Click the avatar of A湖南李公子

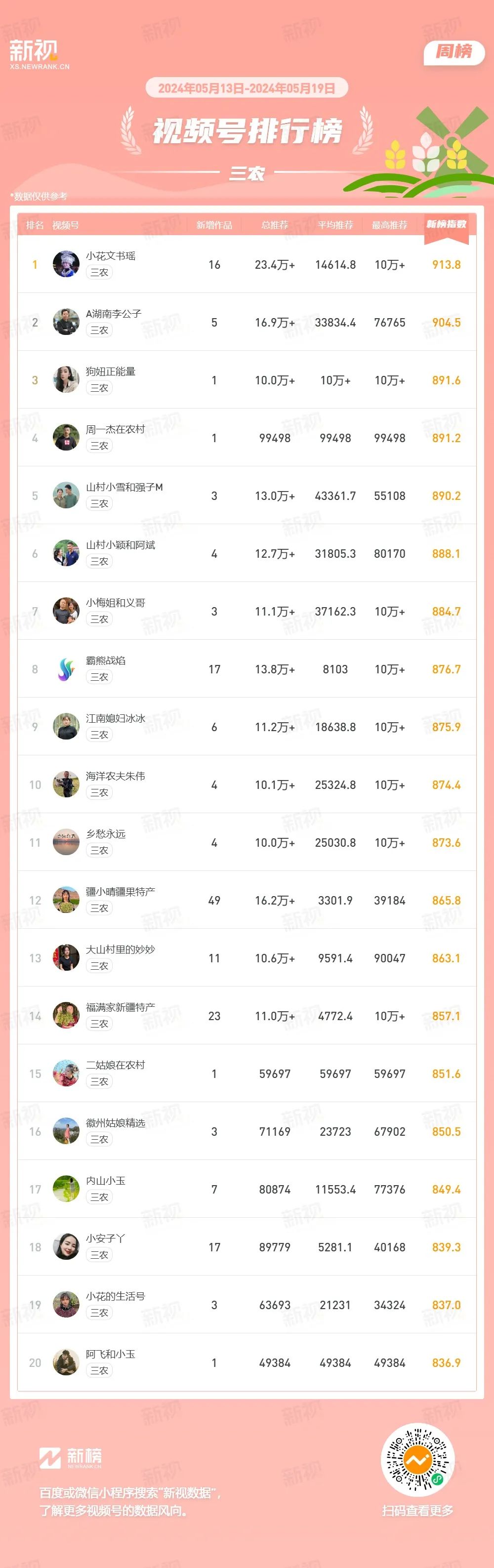click(x=66, y=322)
